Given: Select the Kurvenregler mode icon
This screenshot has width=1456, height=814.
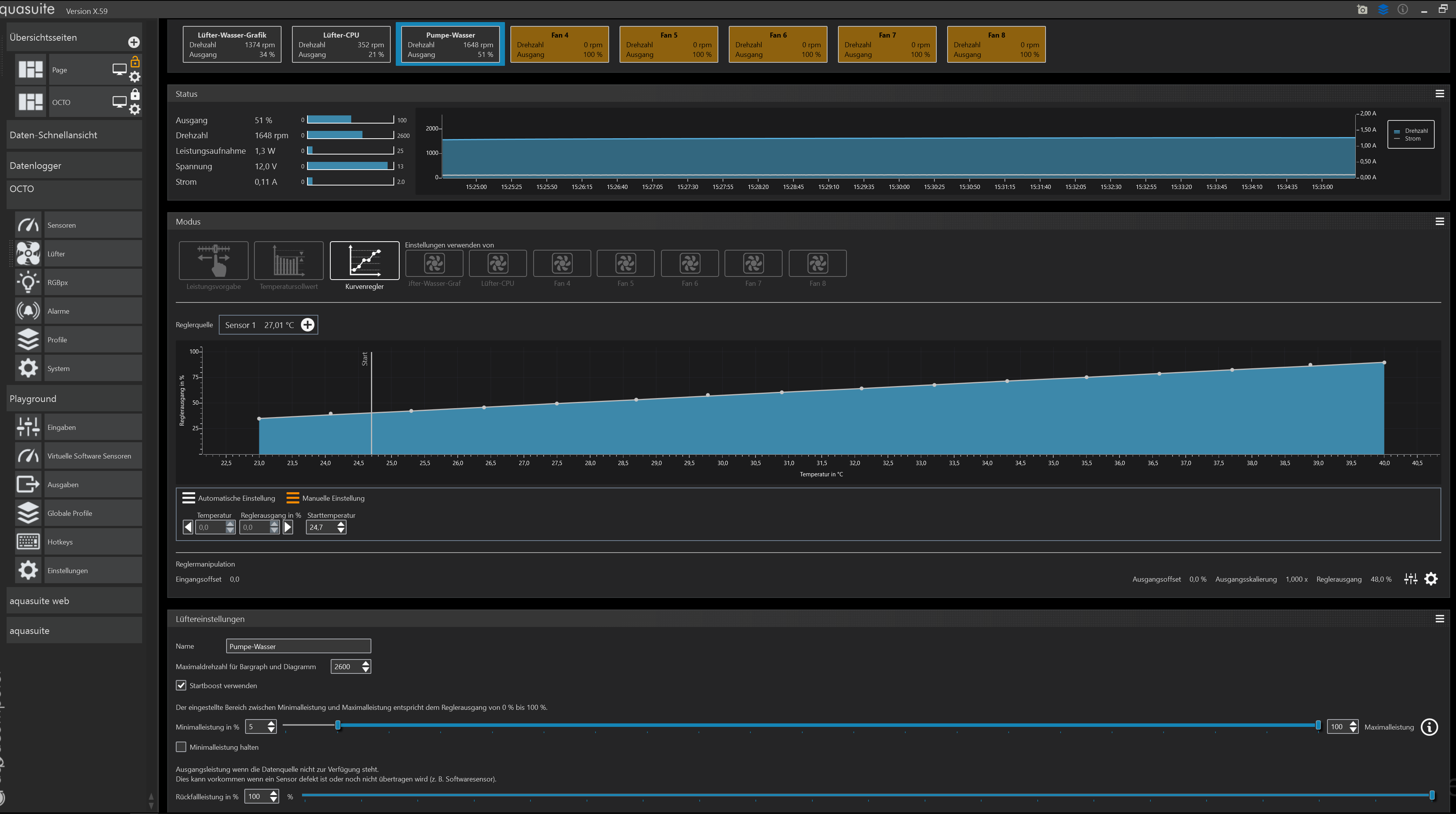Looking at the screenshot, I should (x=364, y=261).
